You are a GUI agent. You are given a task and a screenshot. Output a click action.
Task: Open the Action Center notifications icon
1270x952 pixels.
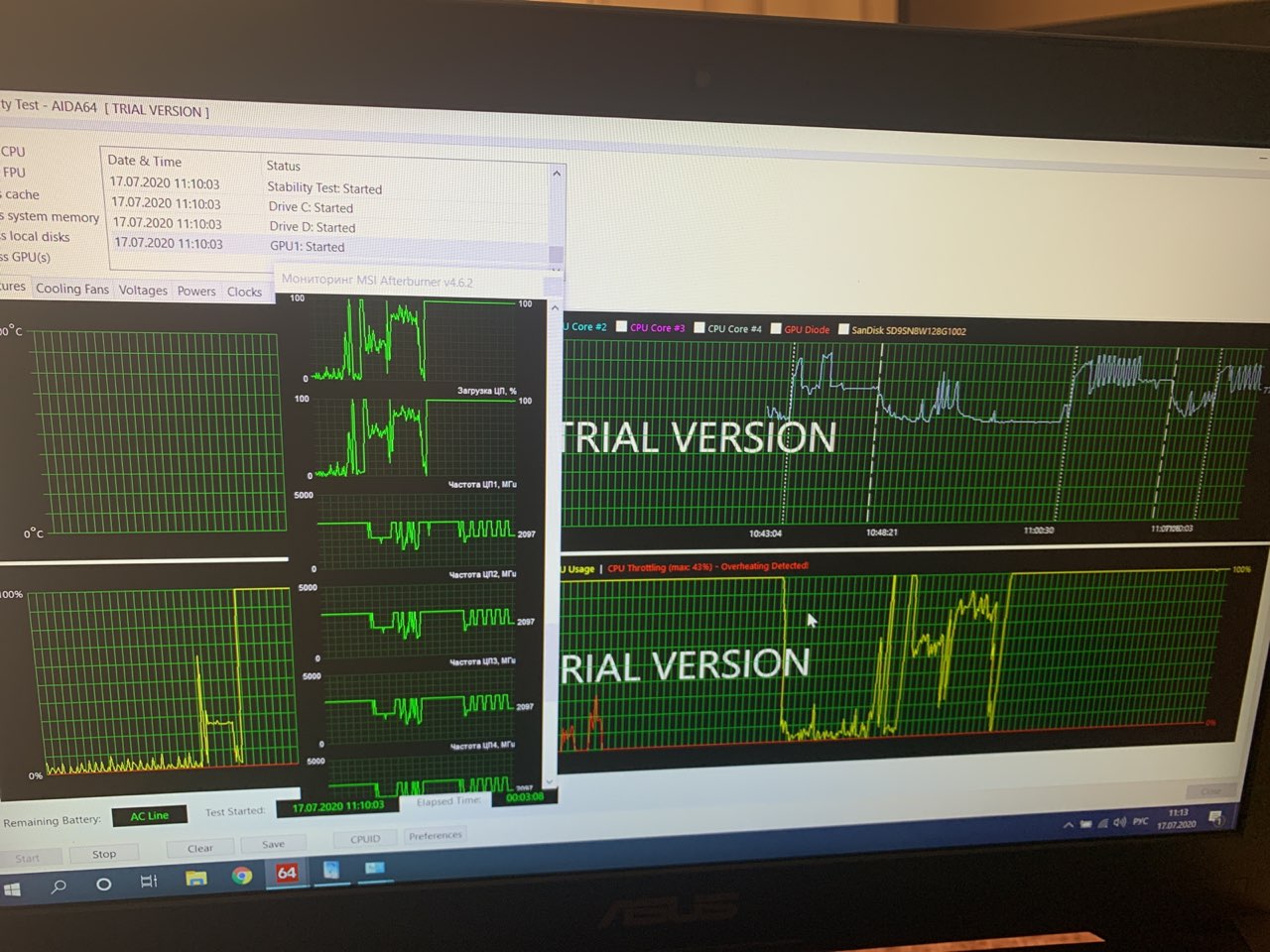coord(1217,818)
